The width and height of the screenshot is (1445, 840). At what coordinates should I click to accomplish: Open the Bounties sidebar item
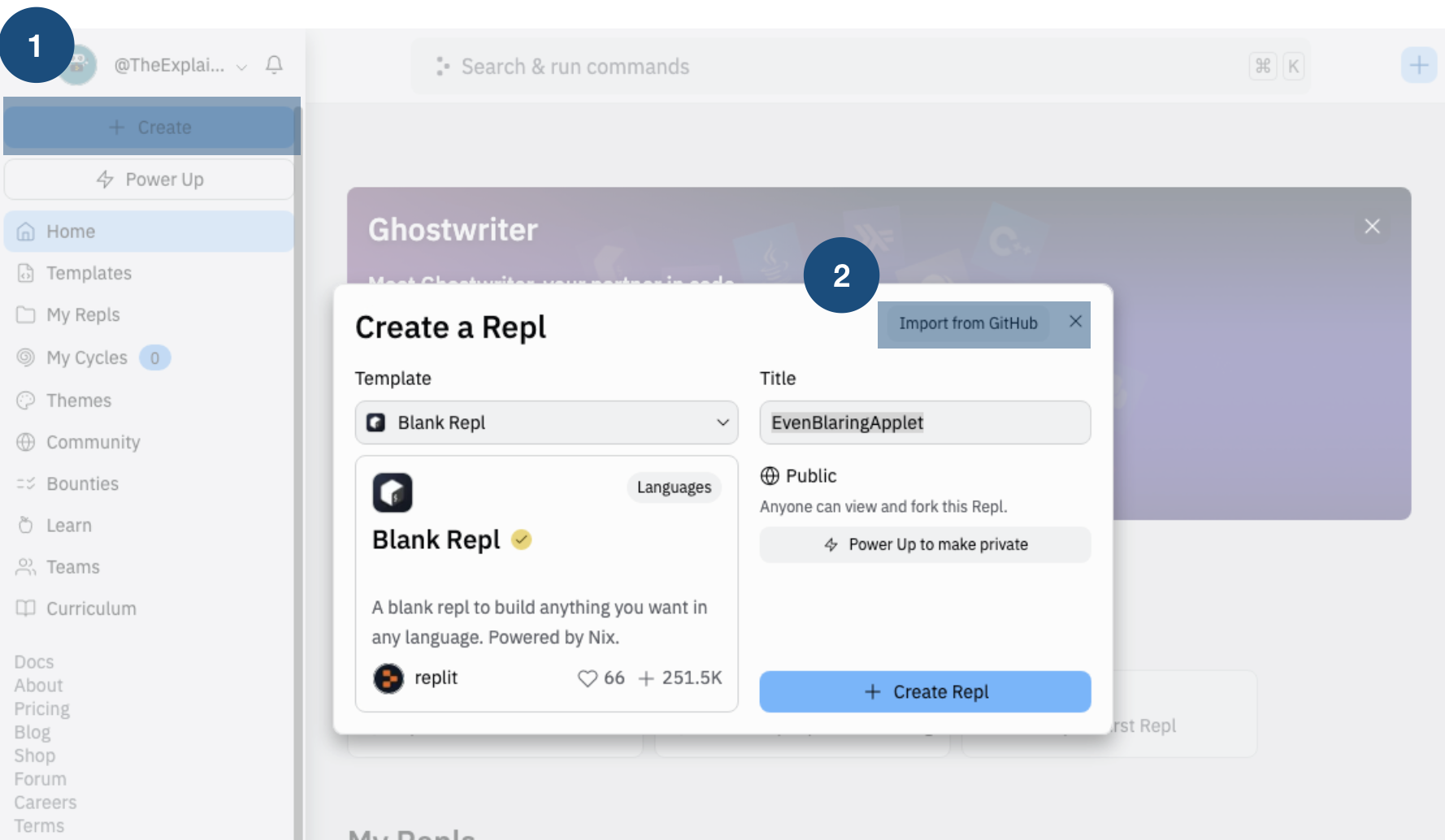[x=82, y=484]
